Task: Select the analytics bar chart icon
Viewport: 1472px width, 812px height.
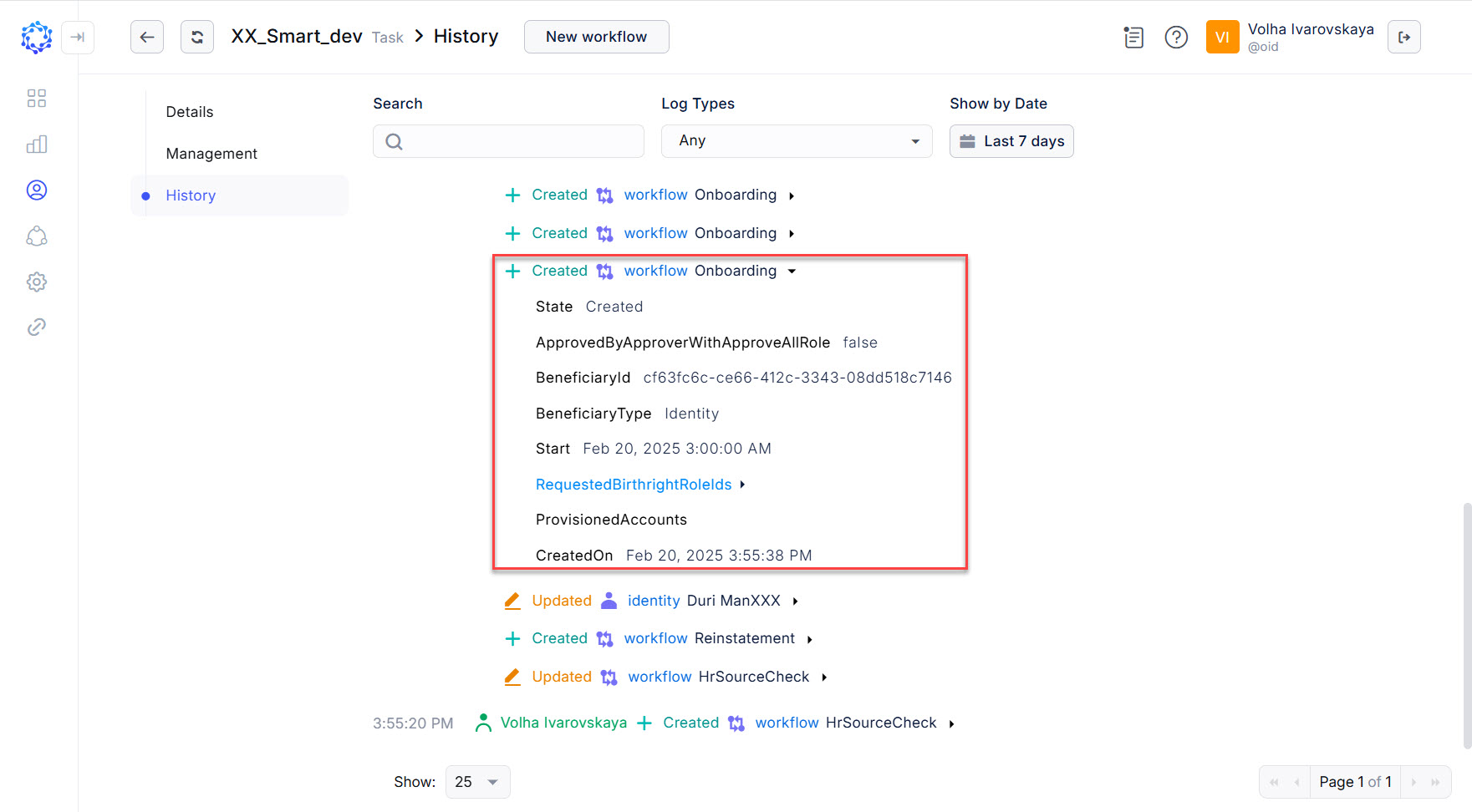Action: pos(37,144)
